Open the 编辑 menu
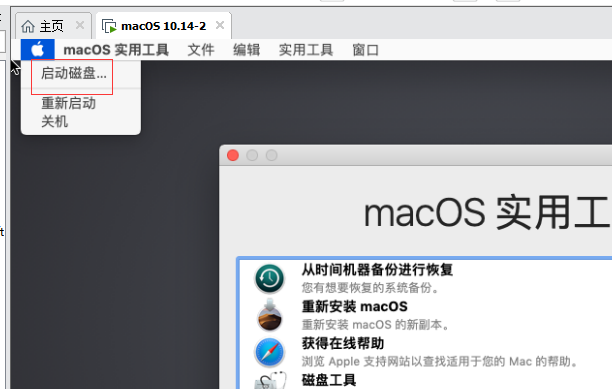 coord(247,50)
